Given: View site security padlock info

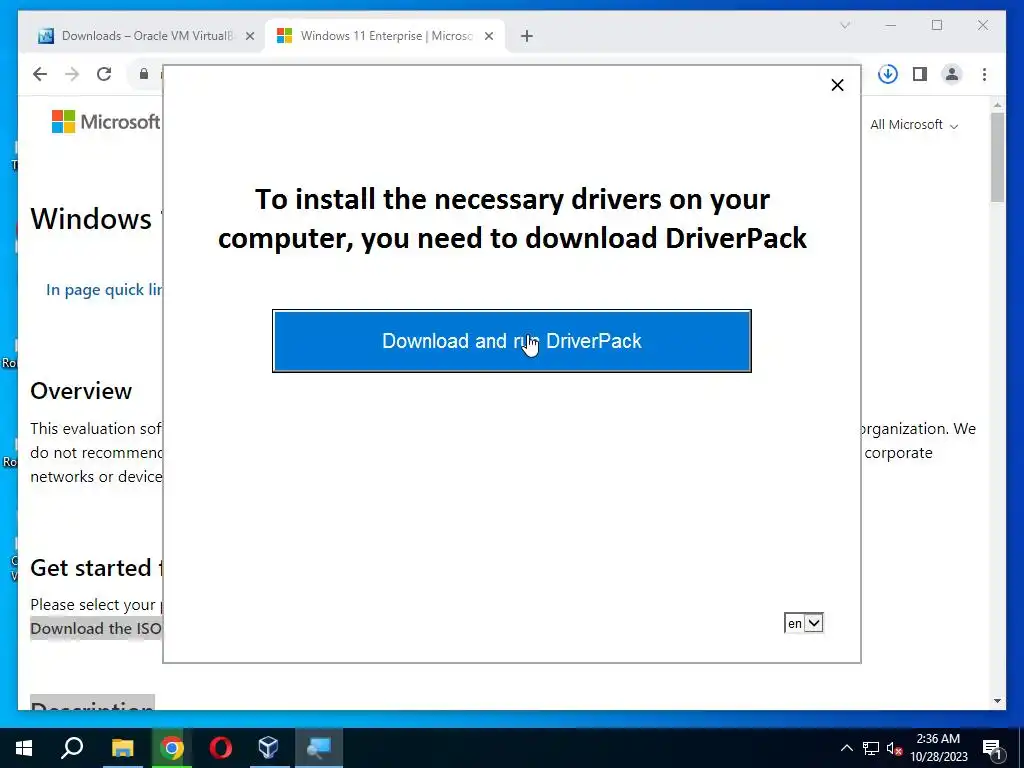Looking at the screenshot, I should point(144,74).
